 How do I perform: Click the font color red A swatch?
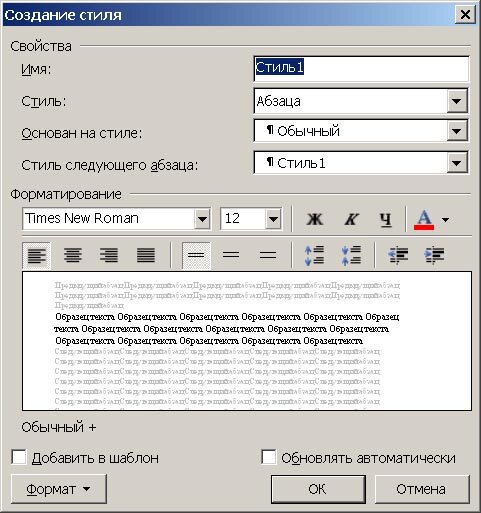[424, 220]
